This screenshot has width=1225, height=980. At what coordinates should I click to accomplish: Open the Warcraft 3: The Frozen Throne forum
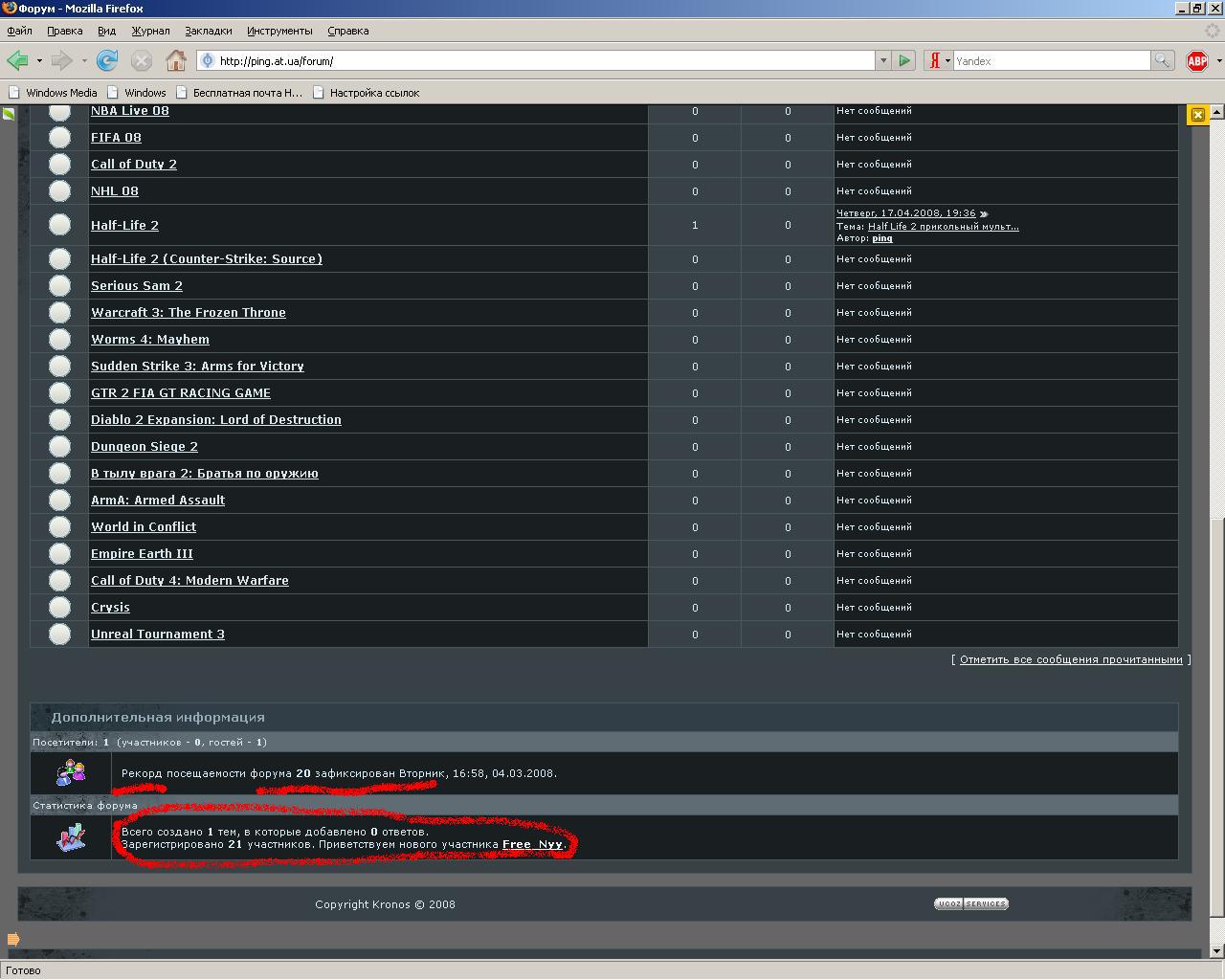click(x=189, y=312)
